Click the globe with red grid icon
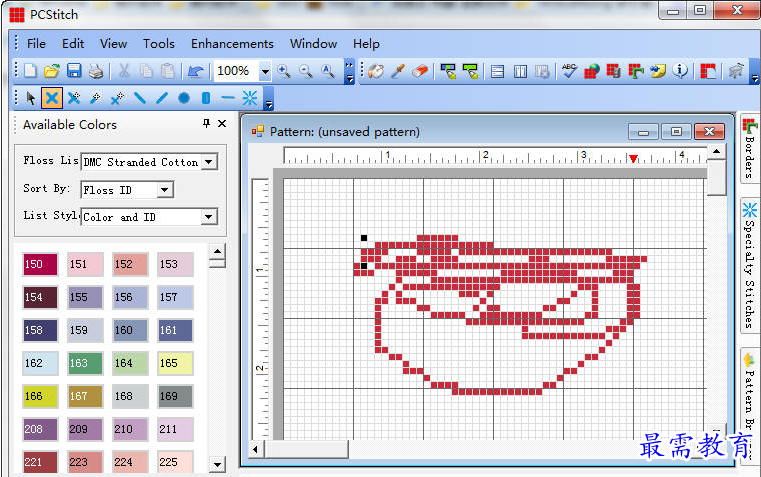The width and height of the screenshot is (761, 477). coord(592,71)
